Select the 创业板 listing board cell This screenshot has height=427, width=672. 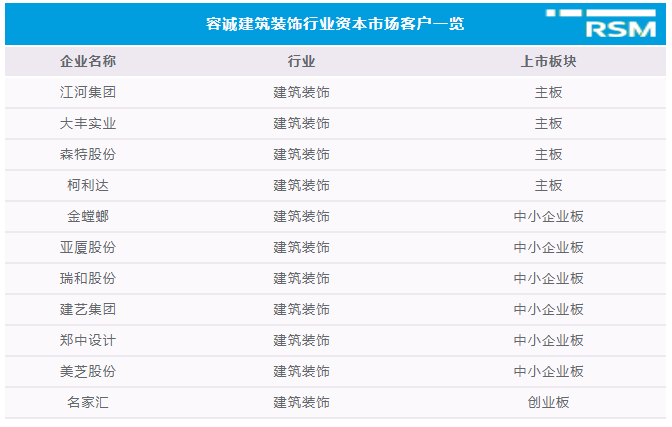point(548,402)
